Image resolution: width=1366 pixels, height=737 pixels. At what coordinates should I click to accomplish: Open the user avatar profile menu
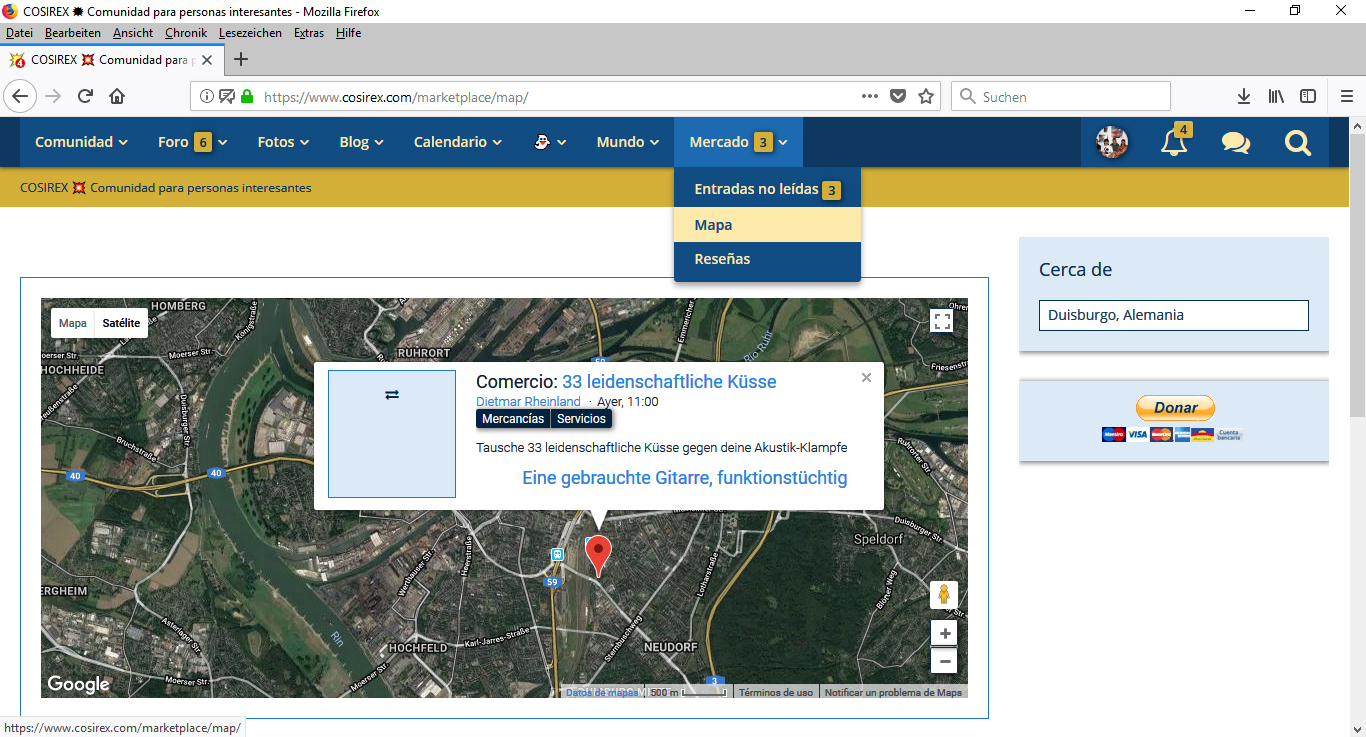pyautogui.click(x=1112, y=143)
